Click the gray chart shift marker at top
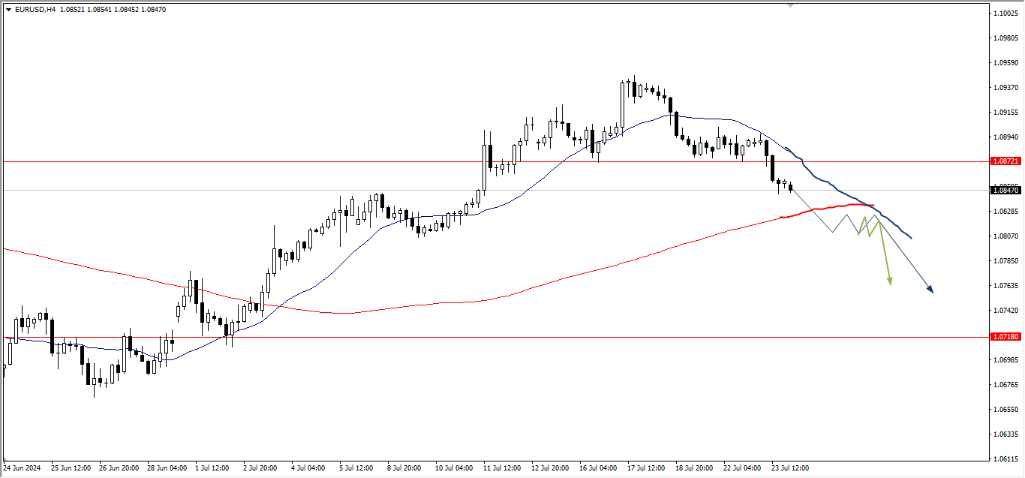The width and height of the screenshot is (1025, 478). 791,5
